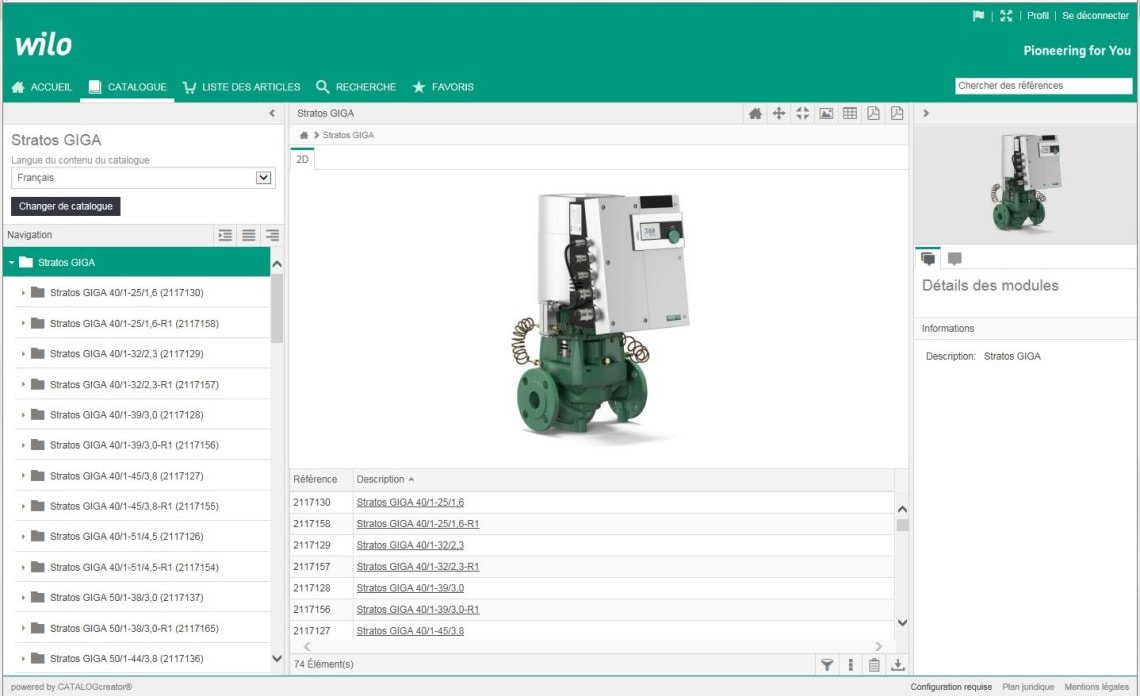Click the Configuration requise footer link
The image size is (1140, 696).
pyautogui.click(x=951, y=687)
